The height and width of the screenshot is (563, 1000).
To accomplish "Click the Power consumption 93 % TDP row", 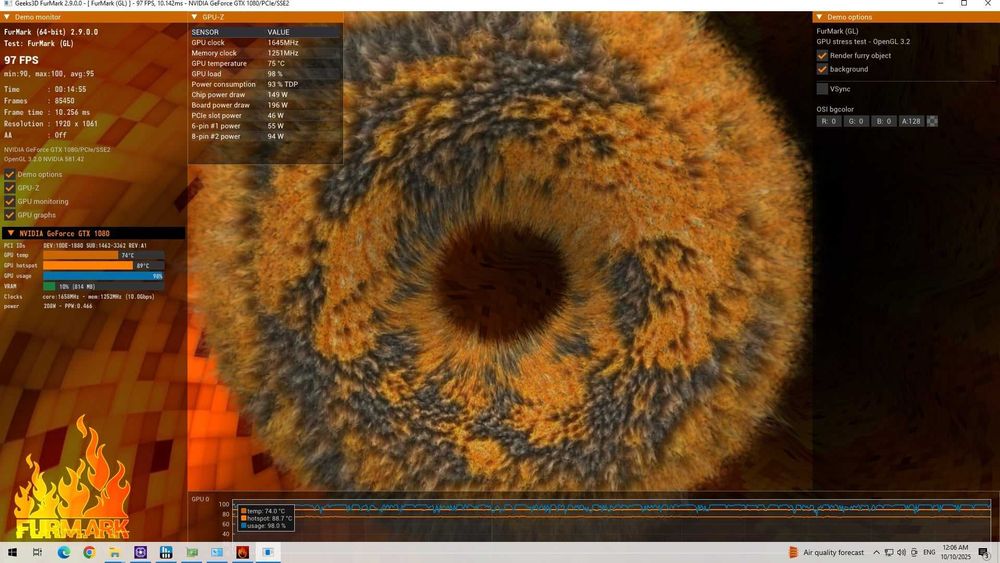I will pos(265,84).
